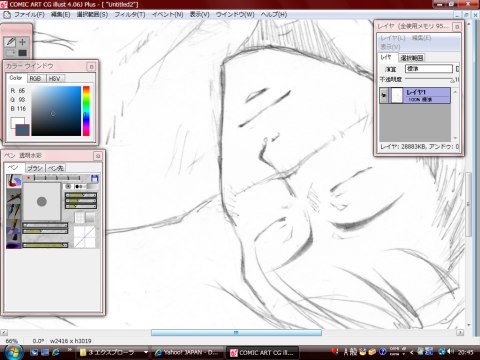The width and height of the screenshot is (480, 360).
Task: Switch to the RGB tab in the Color window
Action: 35,78
